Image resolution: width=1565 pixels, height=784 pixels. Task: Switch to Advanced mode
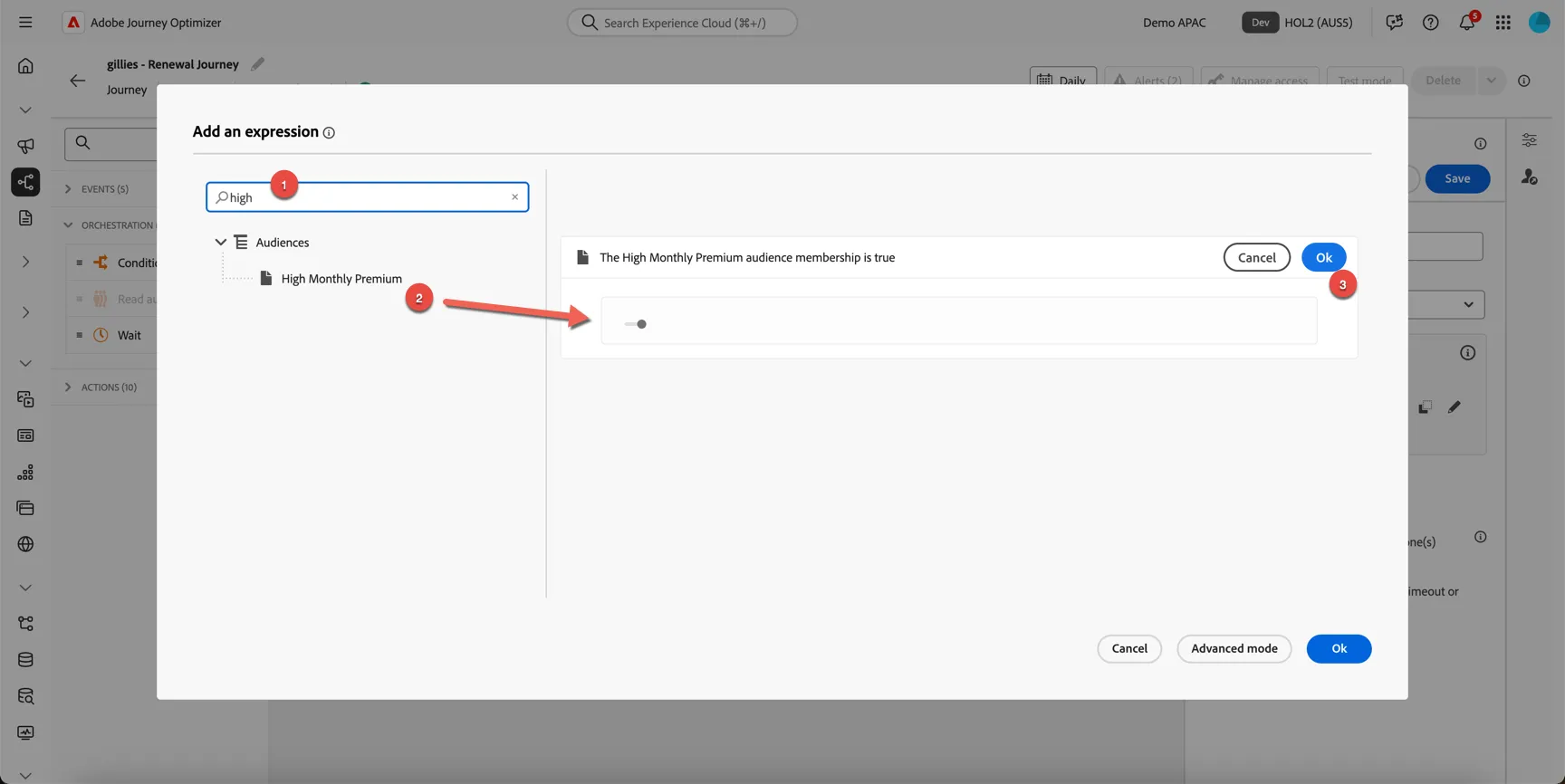[x=1234, y=648]
